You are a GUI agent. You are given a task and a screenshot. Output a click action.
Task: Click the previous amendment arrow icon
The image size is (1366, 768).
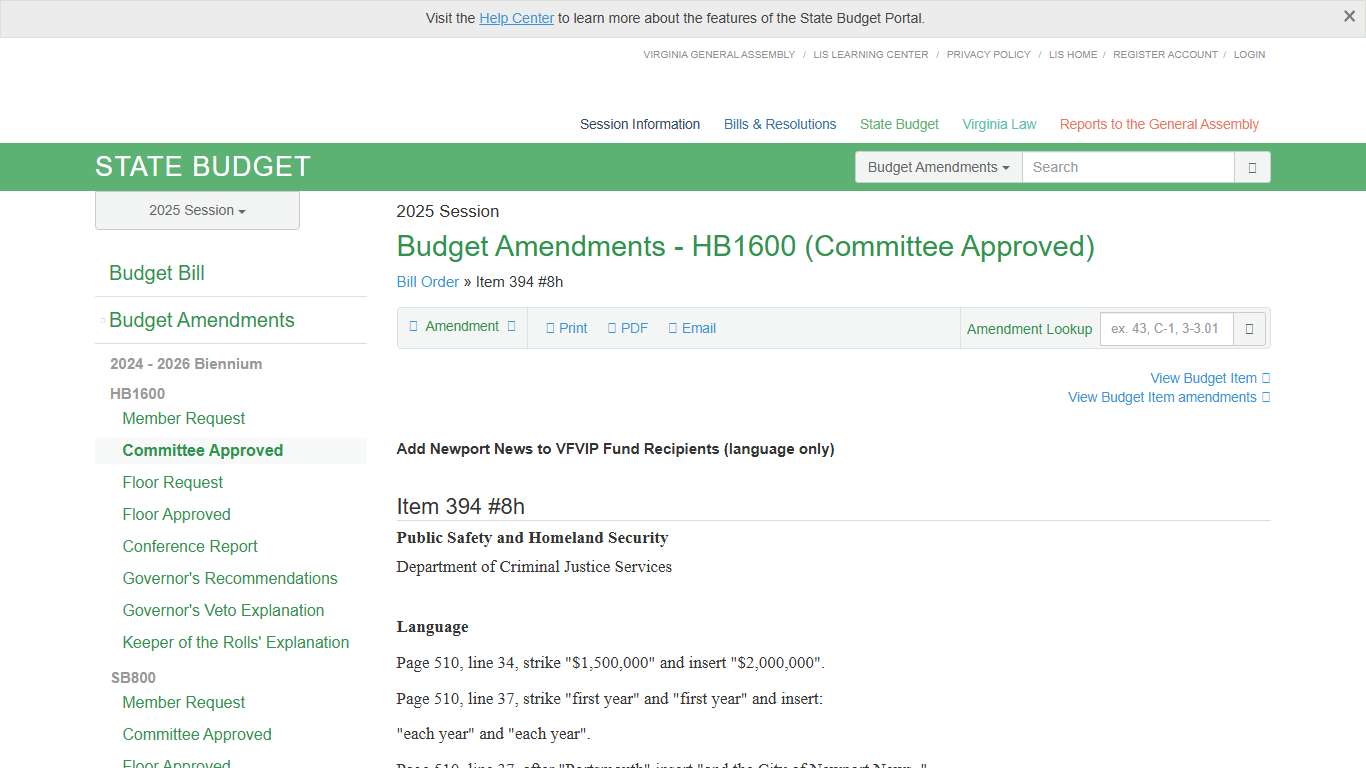click(413, 327)
